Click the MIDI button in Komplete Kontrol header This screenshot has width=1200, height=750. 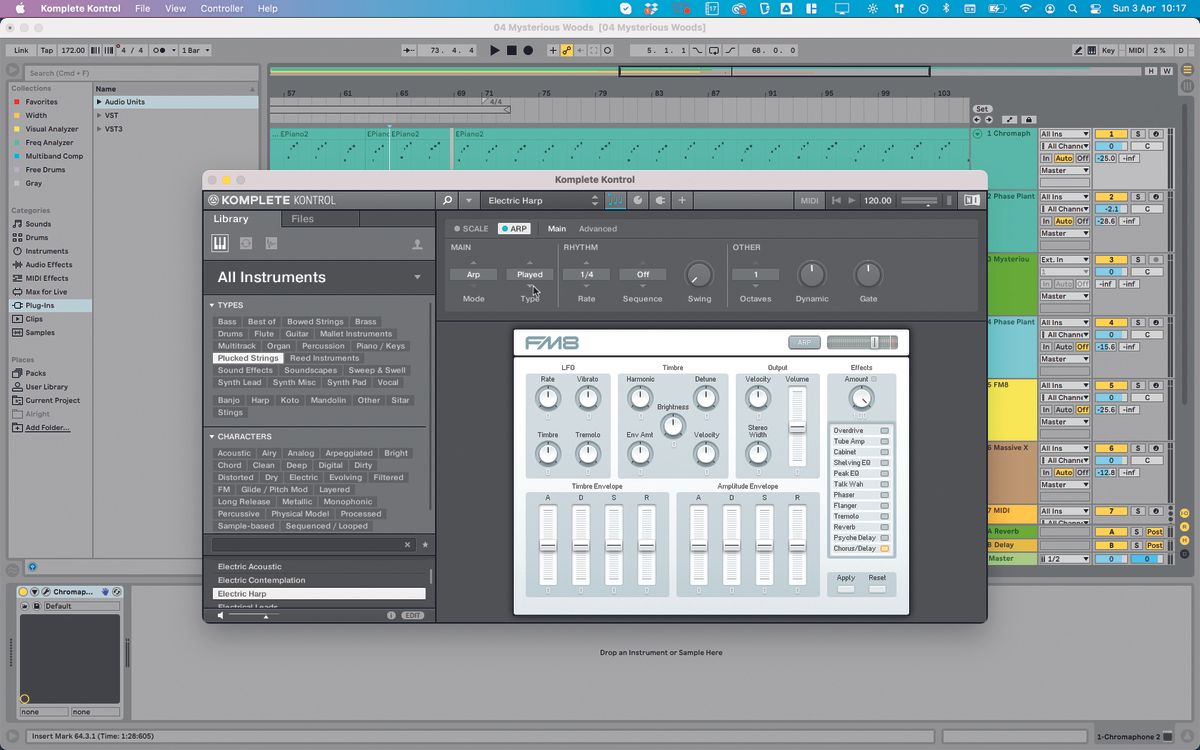pyautogui.click(x=810, y=200)
